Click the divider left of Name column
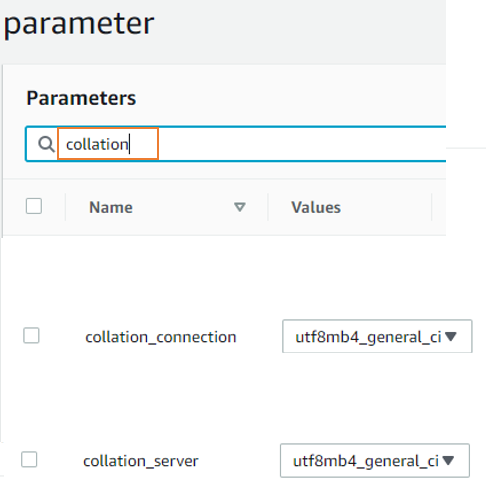This screenshot has height=499, width=486. pos(65,207)
